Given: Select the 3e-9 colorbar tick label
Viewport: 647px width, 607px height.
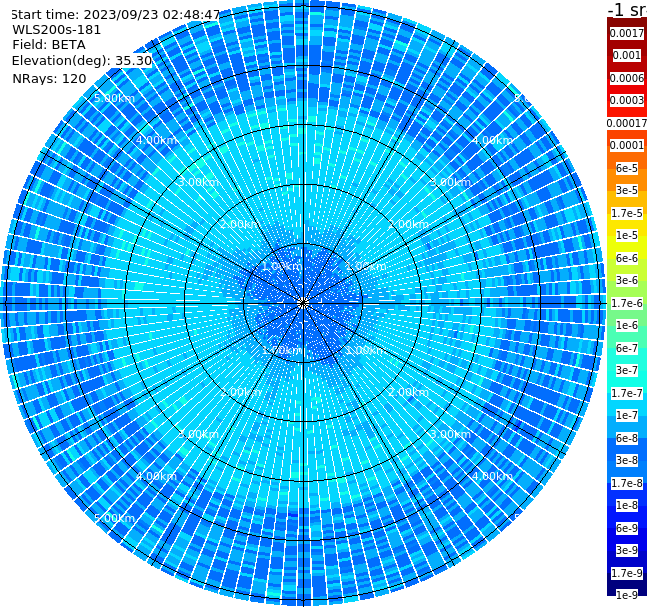Looking at the screenshot, I should pos(627,550).
